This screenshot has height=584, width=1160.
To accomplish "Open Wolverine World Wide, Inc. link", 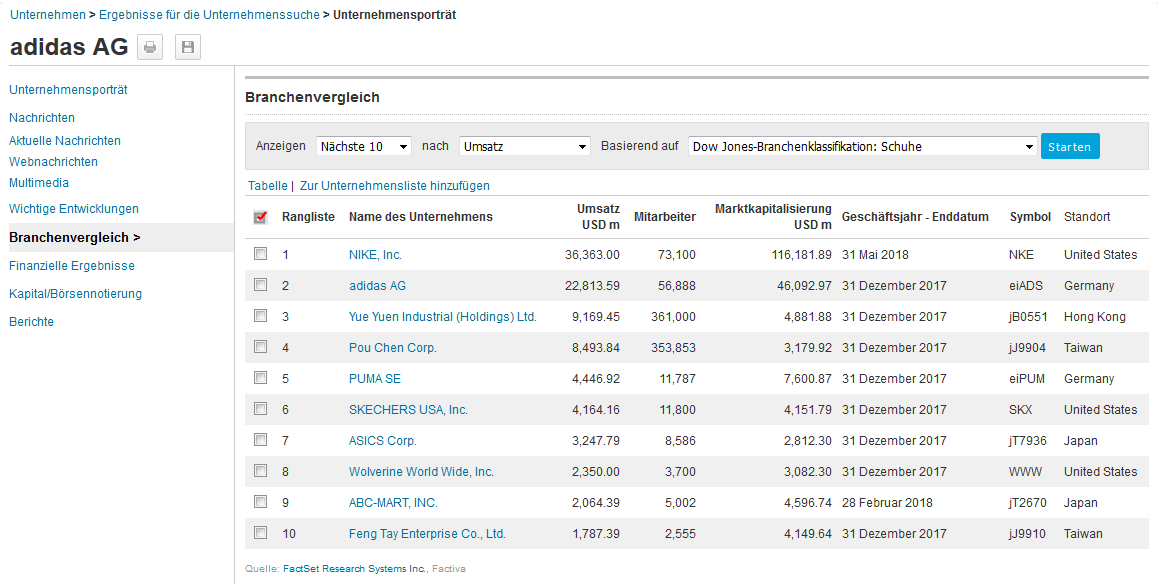I will (421, 472).
